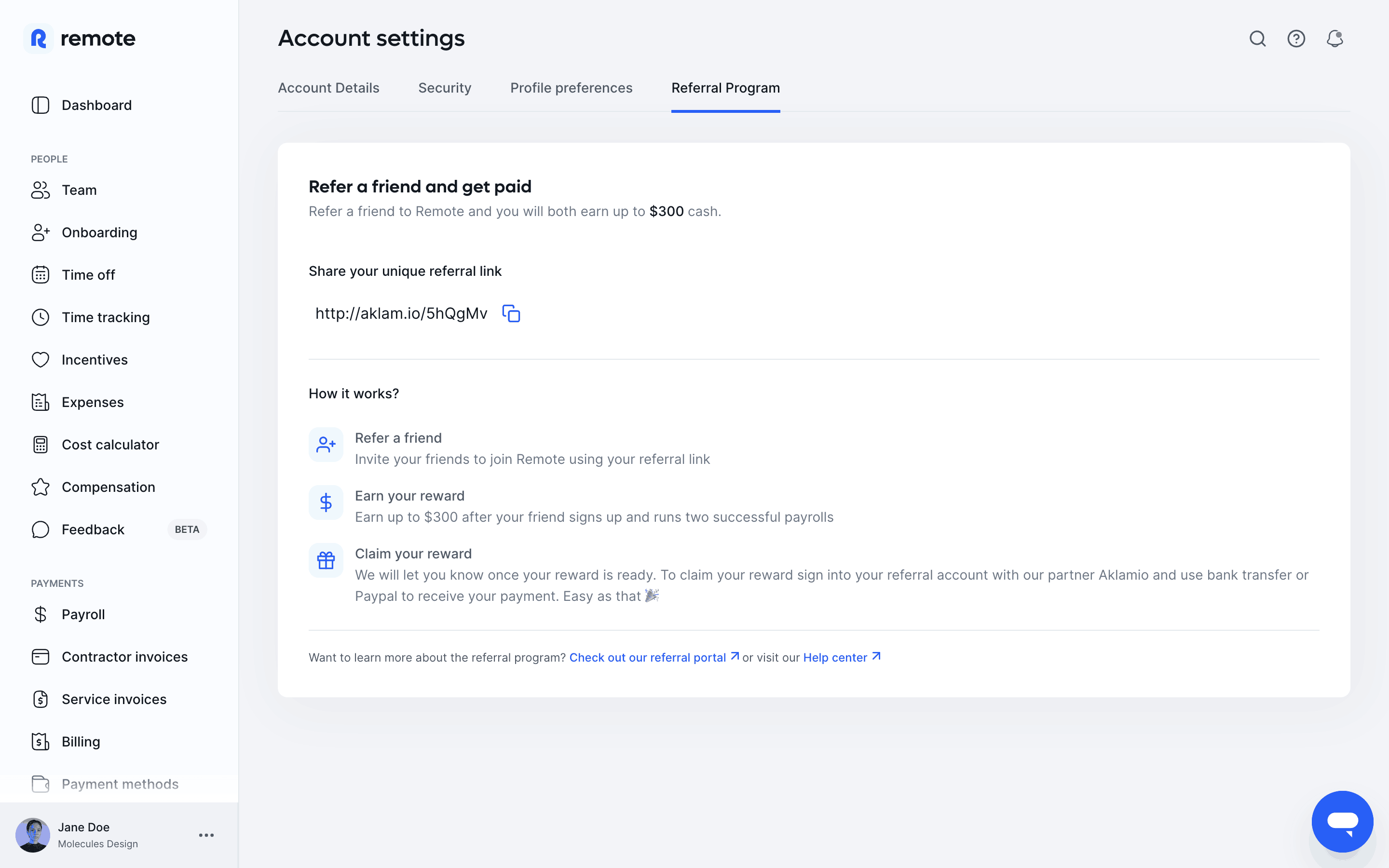
Task: Click the Remote logo icon
Action: pyautogui.click(x=39, y=39)
